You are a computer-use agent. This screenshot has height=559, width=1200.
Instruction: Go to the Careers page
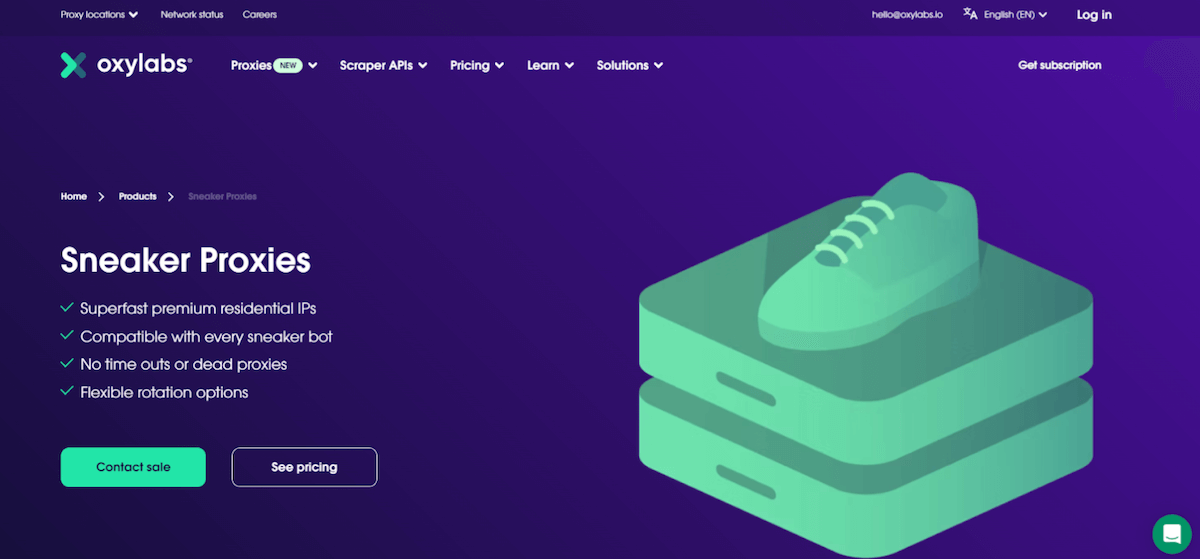click(x=260, y=15)
